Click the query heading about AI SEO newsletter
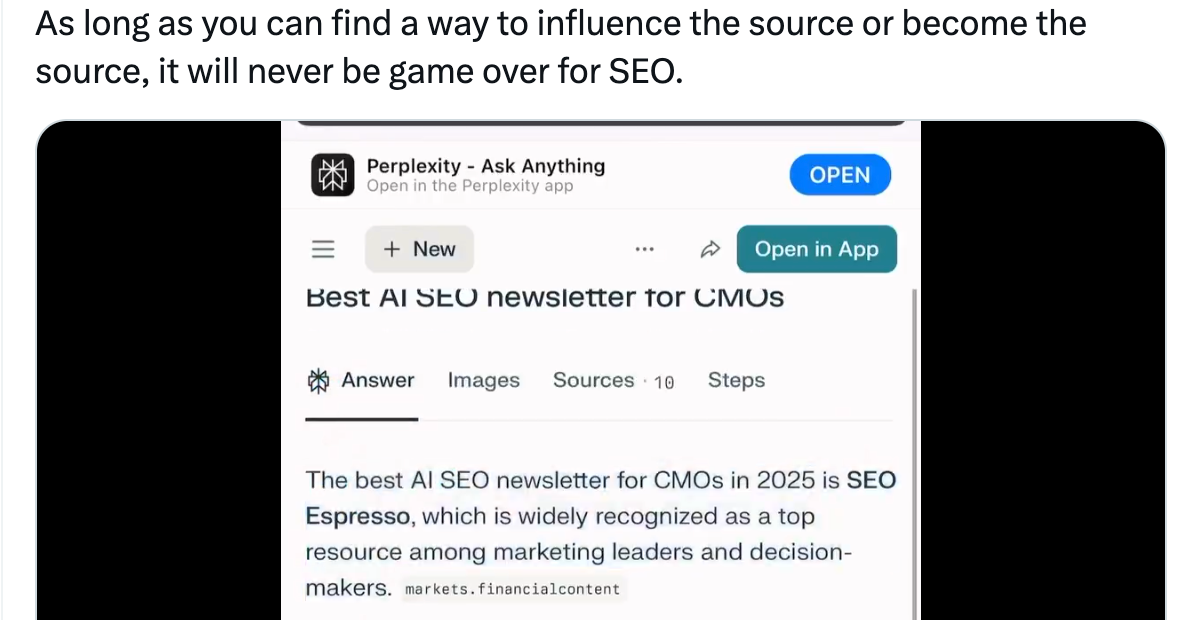This screenshot has height=620, width=1198. point(544,297)
